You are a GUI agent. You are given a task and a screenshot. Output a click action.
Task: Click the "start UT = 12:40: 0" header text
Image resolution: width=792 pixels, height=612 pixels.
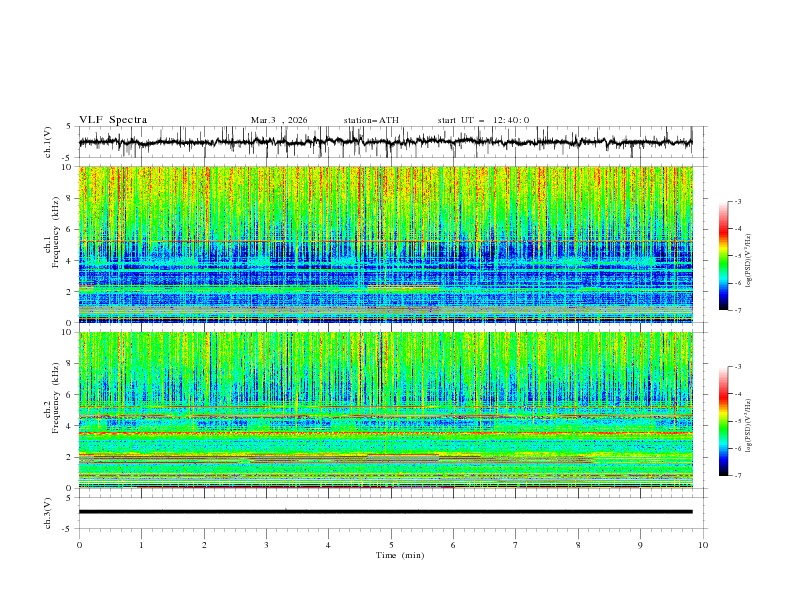coord(483,120)
